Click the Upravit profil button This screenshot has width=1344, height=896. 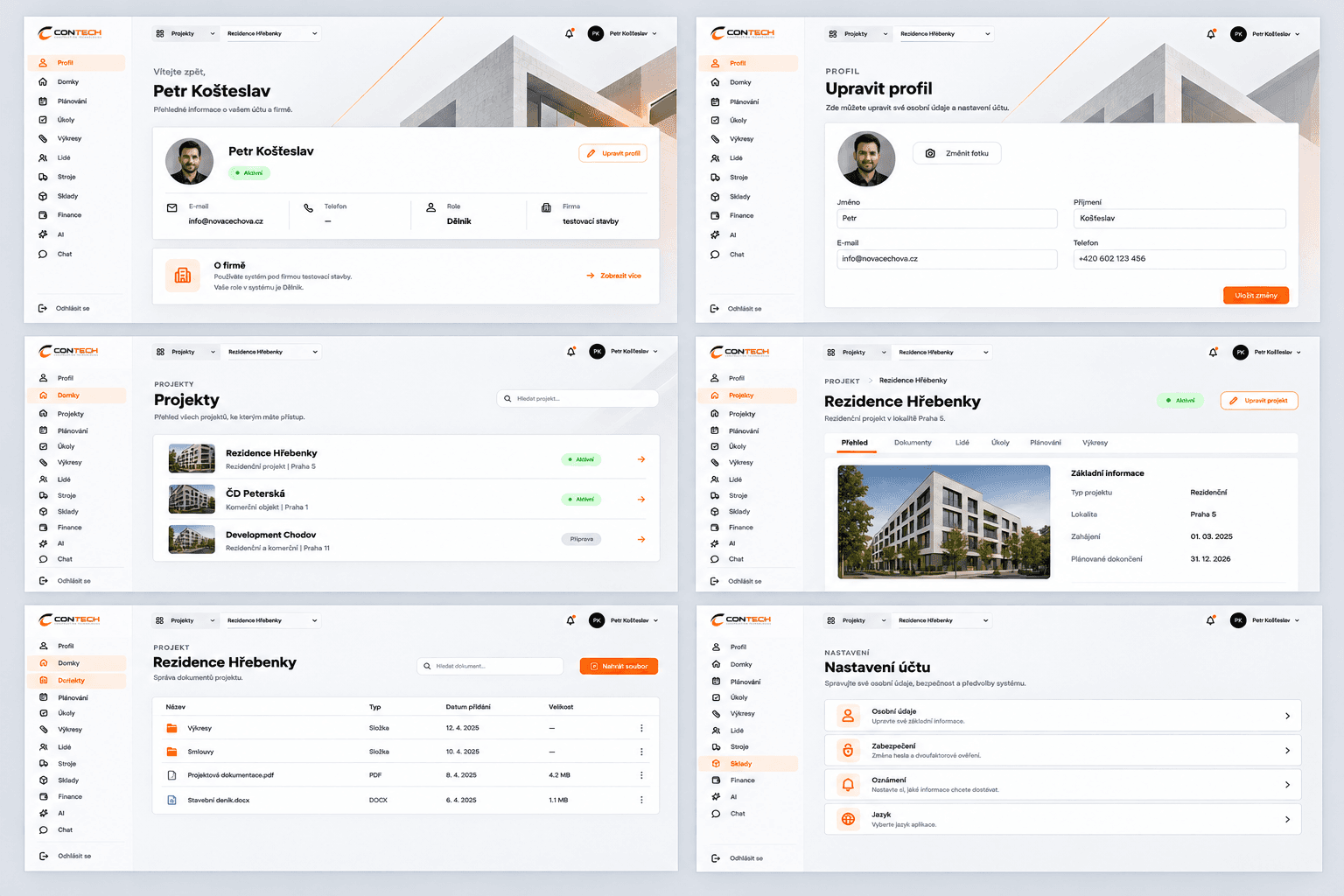coord(613,153)
